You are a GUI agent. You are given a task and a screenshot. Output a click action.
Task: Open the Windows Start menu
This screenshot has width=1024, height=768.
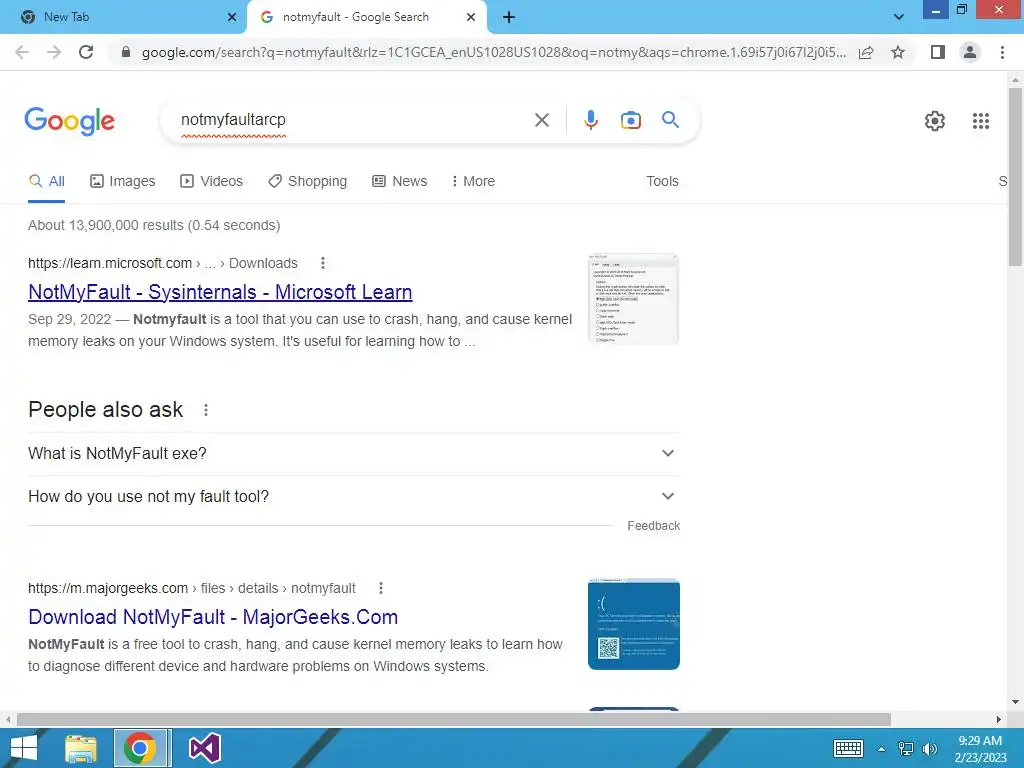pos(24,748)
